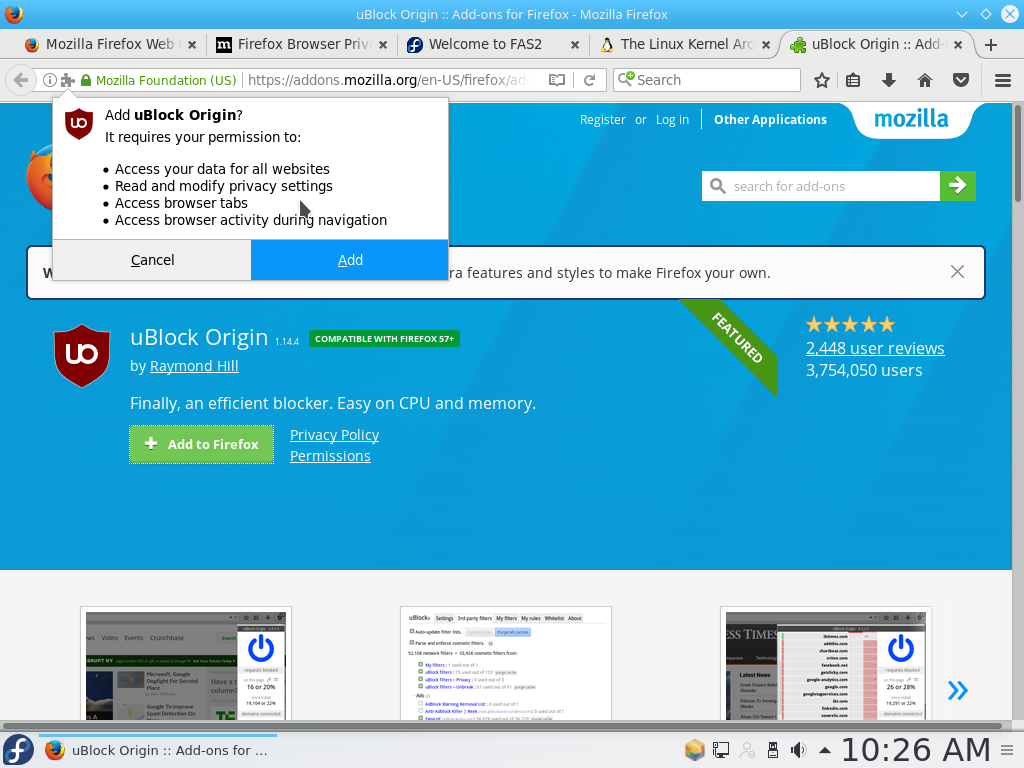Click the 10:26 AM clock
Viewport: 1024px width, 768px height.
916,750
